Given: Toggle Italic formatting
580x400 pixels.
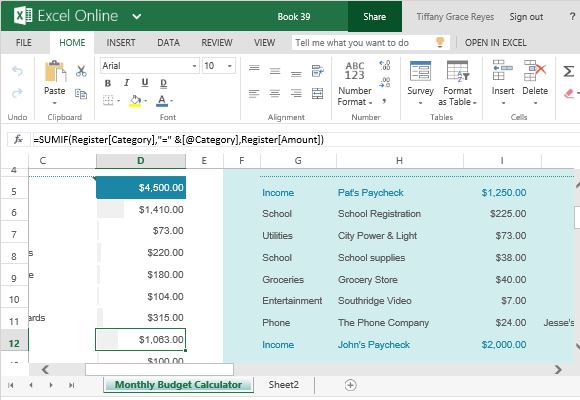Looking at the screenshot, I should tap(127, 83).
